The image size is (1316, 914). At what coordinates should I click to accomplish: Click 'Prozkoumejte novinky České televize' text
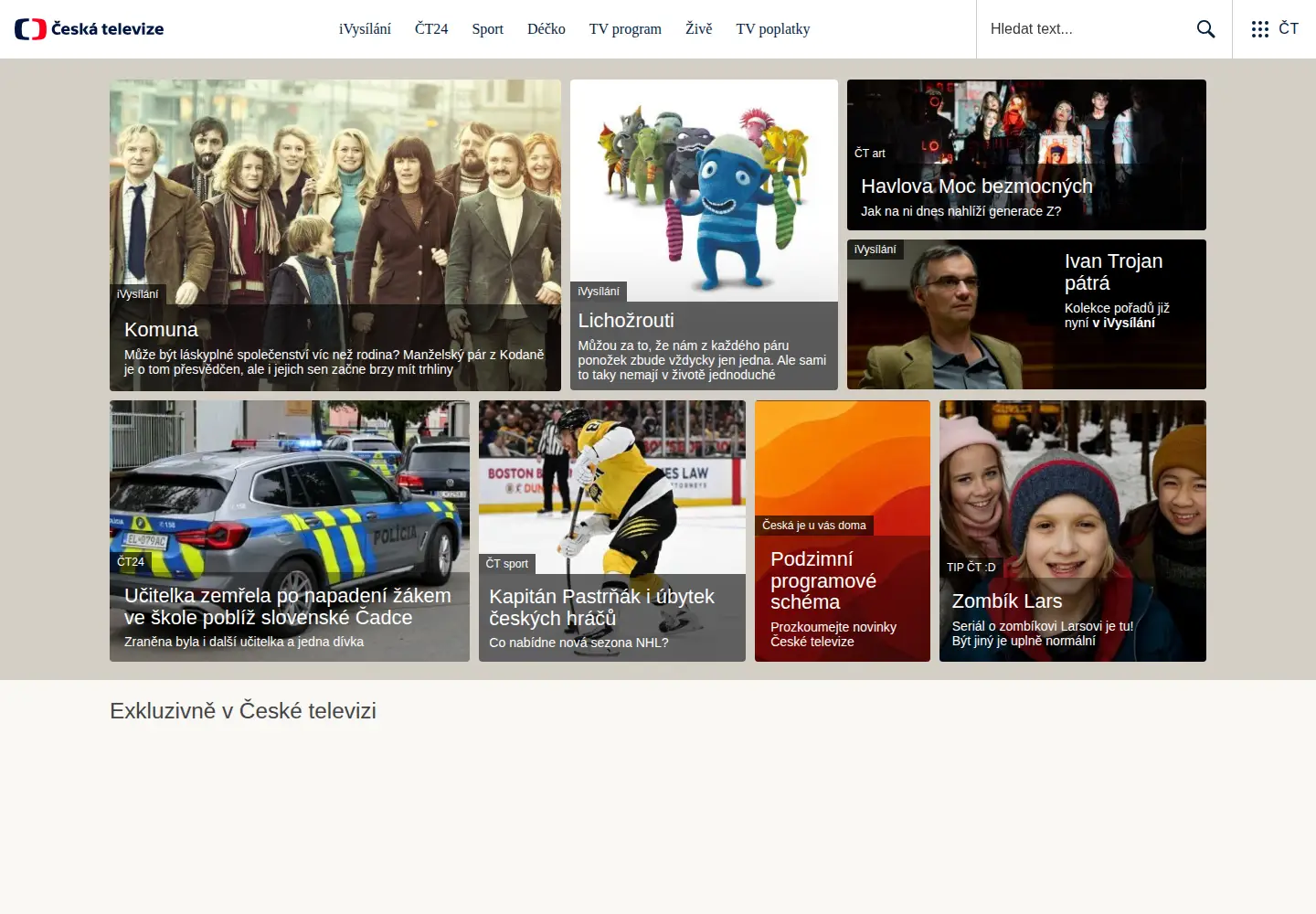833,634
